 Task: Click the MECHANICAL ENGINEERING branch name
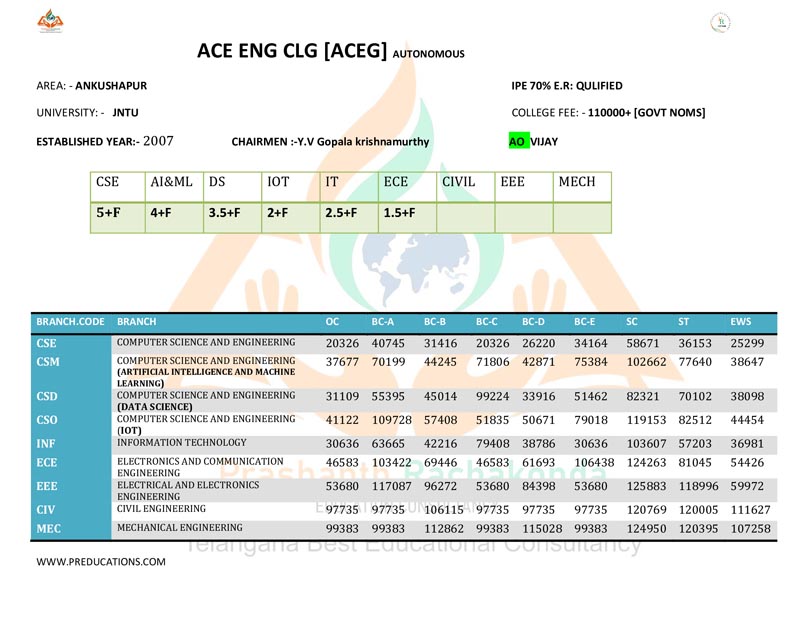point(180,528)
